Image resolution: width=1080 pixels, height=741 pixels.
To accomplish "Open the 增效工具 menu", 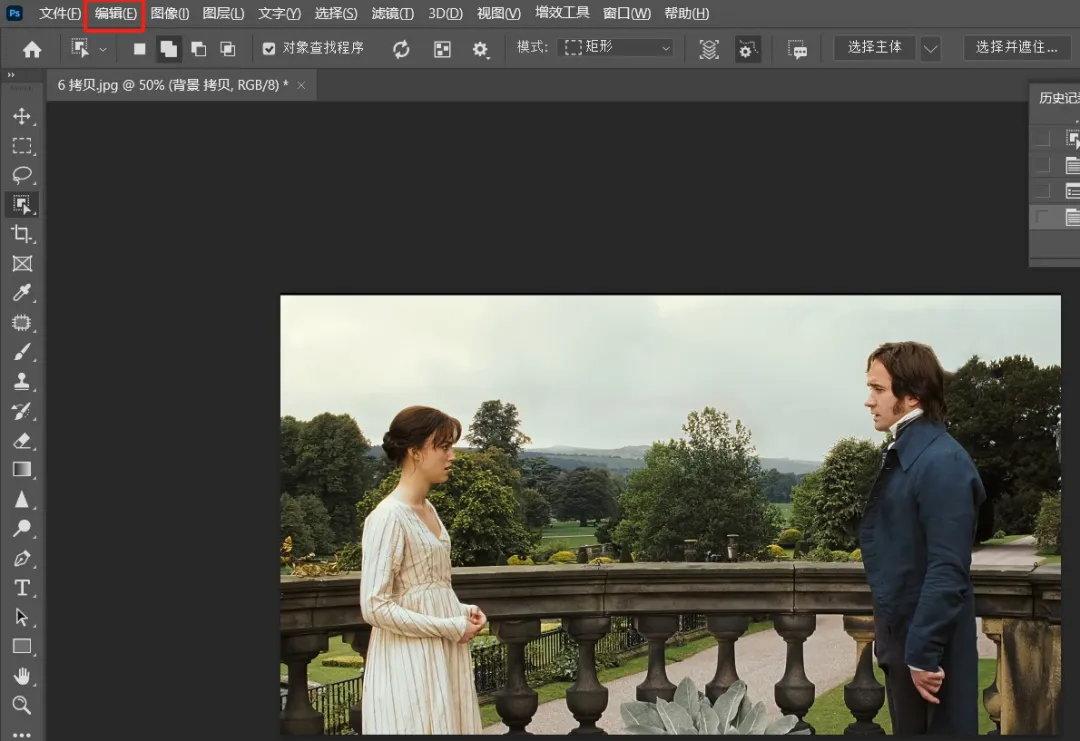I will click(562, 13).
